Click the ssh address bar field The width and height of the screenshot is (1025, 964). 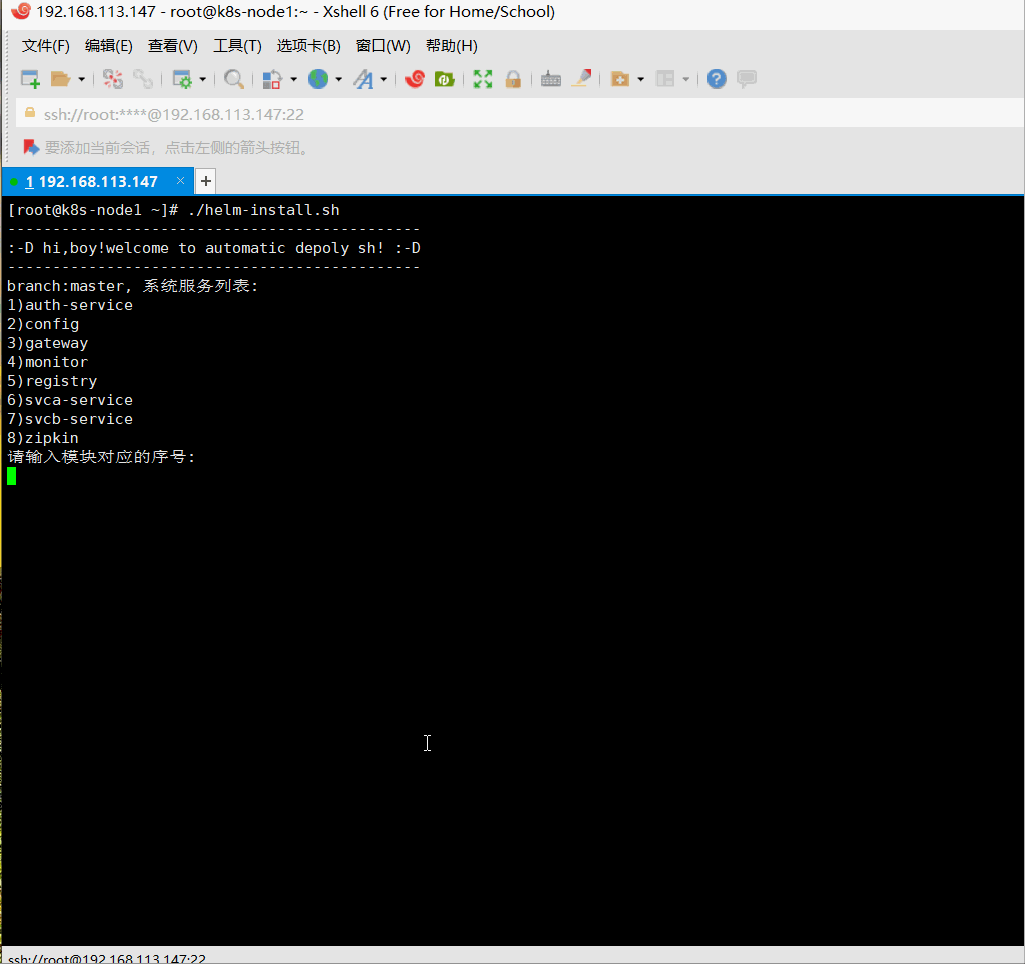(520, 114)
